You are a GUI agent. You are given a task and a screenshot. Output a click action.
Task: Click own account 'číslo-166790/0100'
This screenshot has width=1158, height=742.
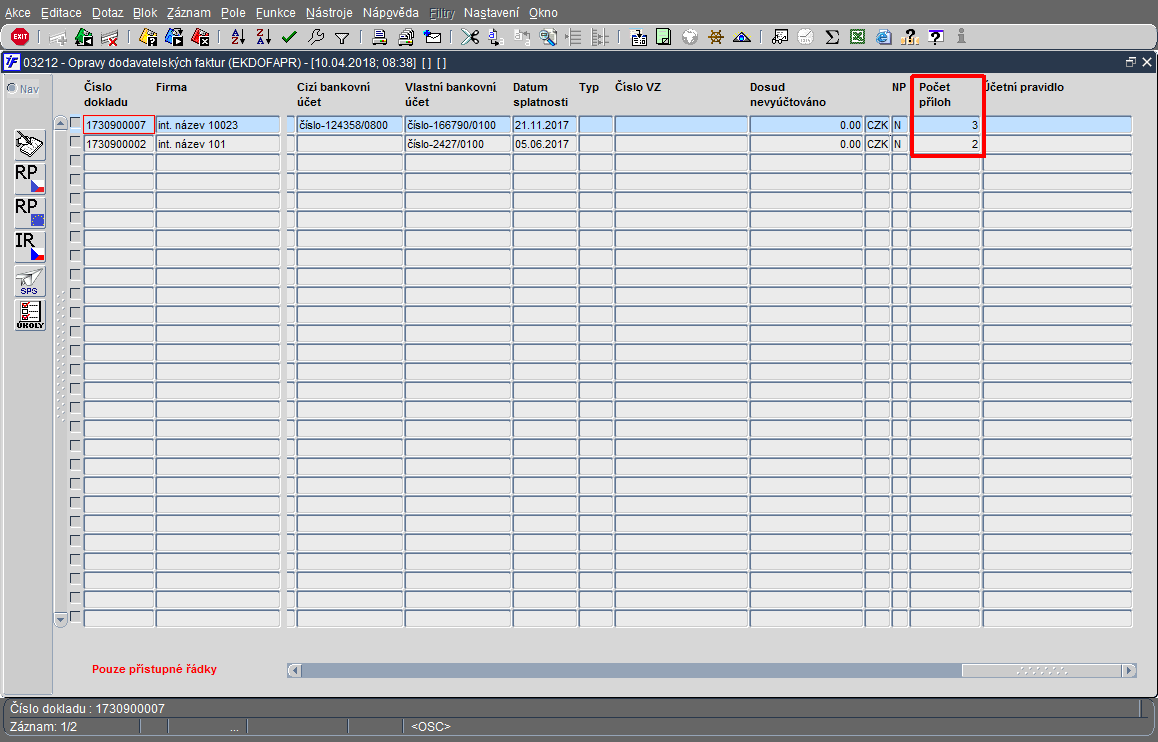click(458, 125)
